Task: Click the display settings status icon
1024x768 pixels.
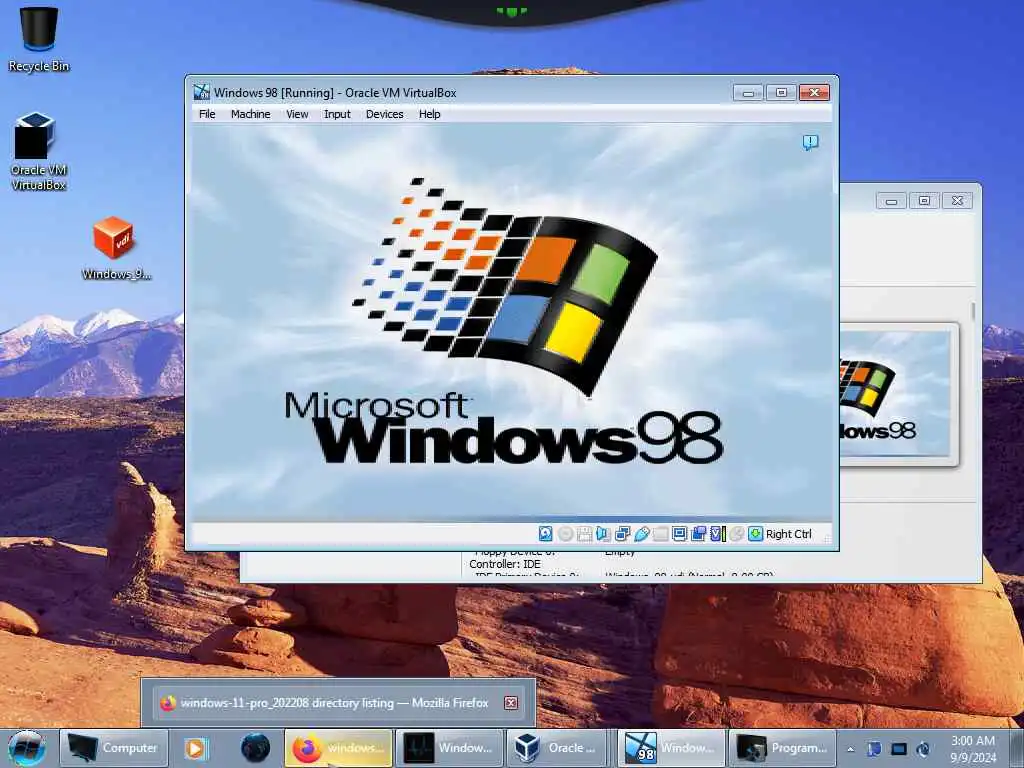Action: pyautogui.click(x=679, y=534)
